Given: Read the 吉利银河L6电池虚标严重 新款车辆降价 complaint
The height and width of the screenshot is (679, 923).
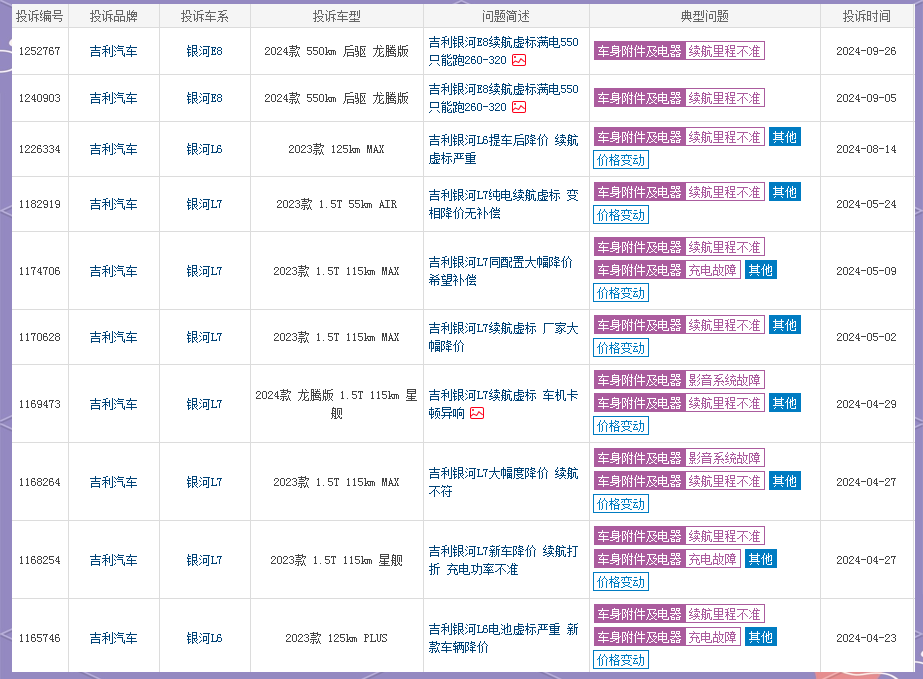Looking at the screenshot, I should point(503,638).
